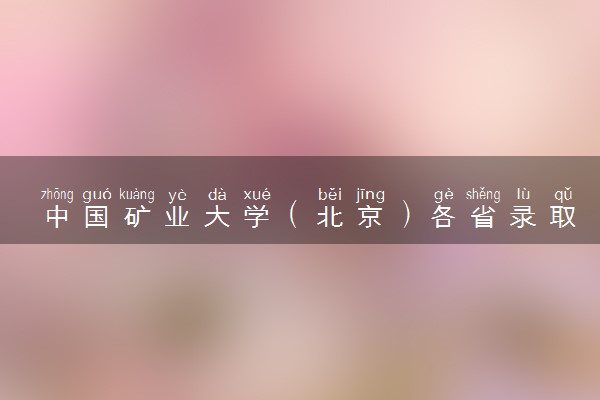Select the character 大 in the title
The width and height of the screenshot is (600, 400).
(217, 217)
